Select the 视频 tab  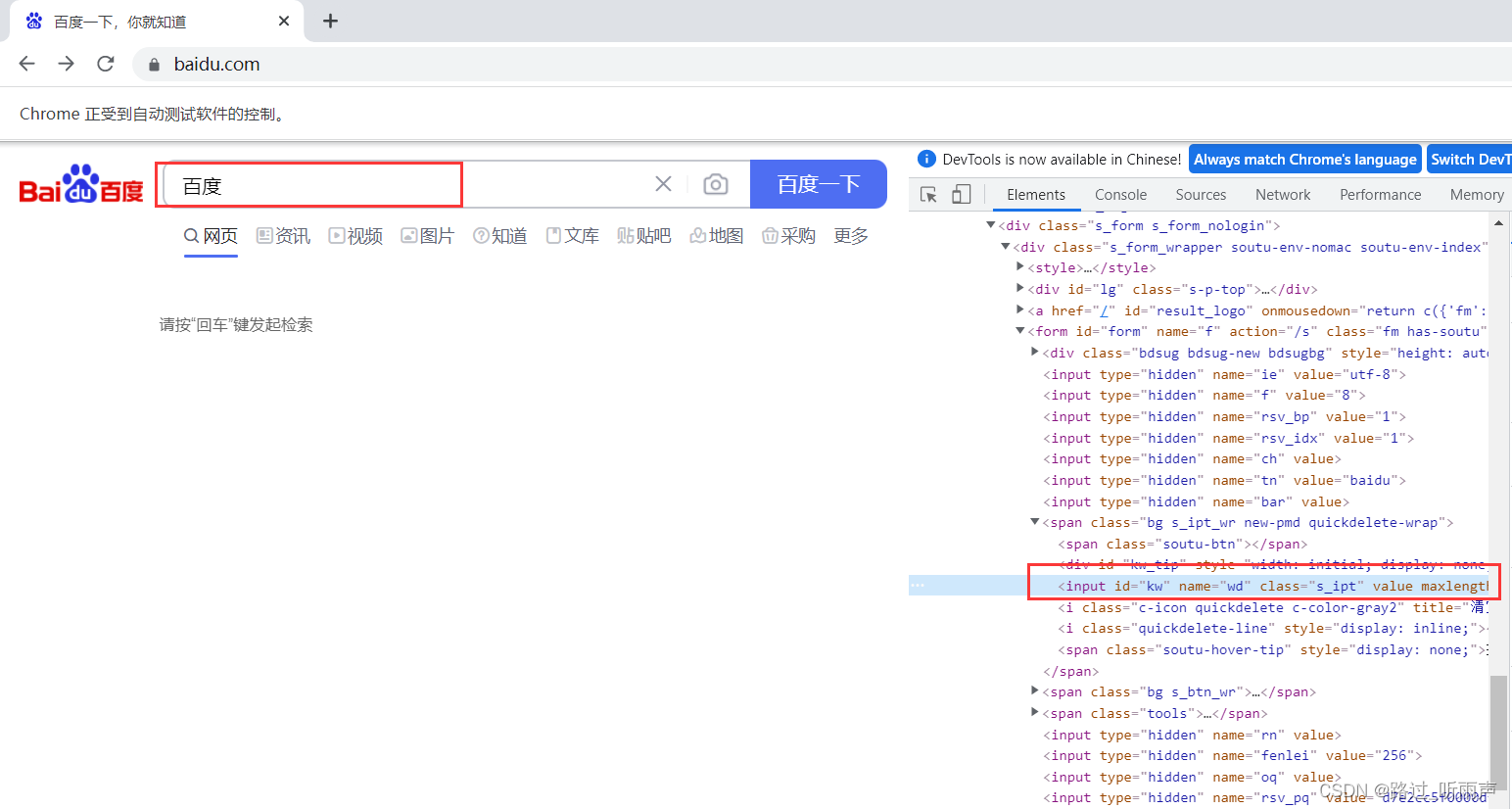(355, 236)
